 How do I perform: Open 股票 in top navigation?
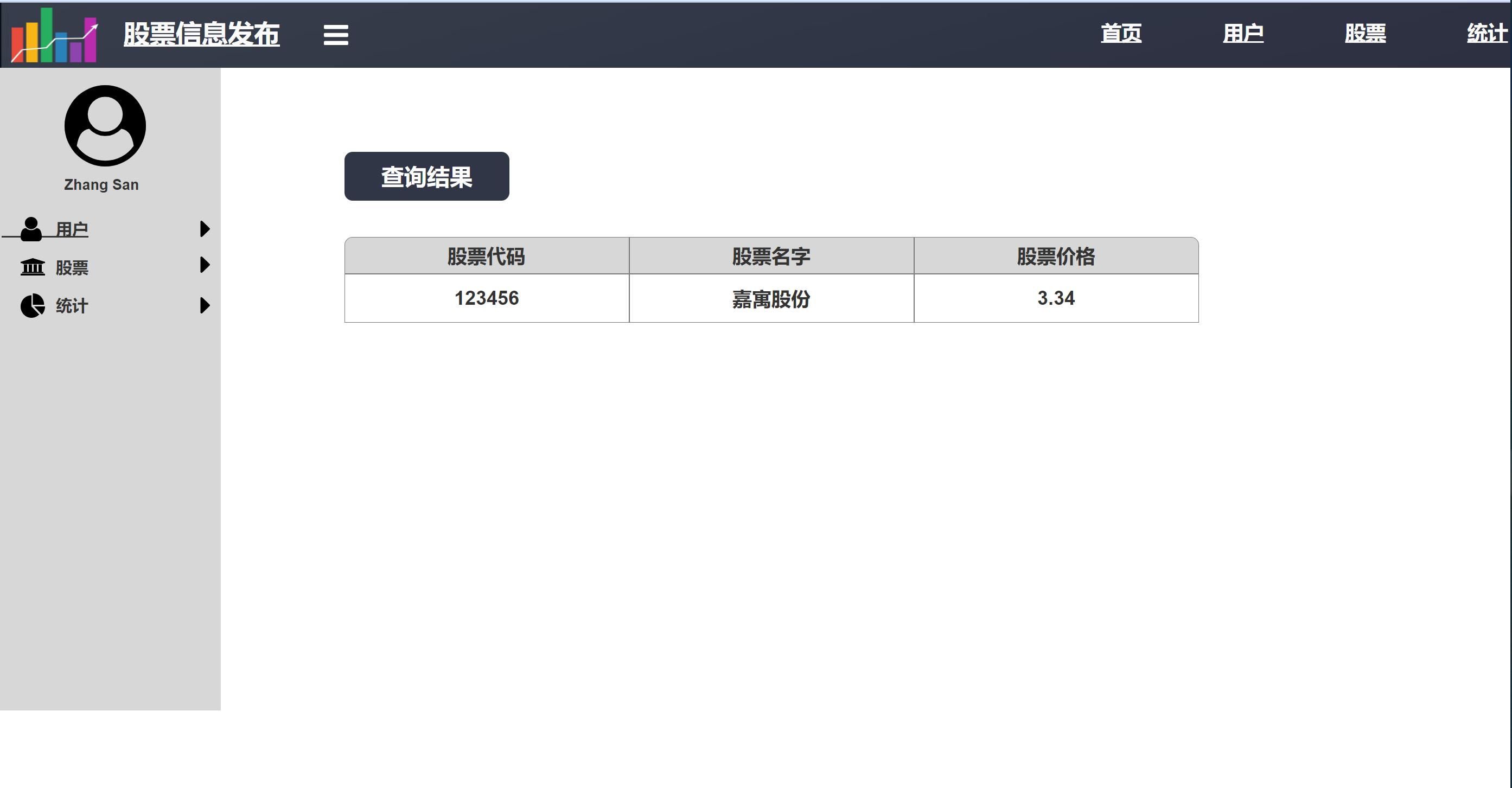point(1364,34)
